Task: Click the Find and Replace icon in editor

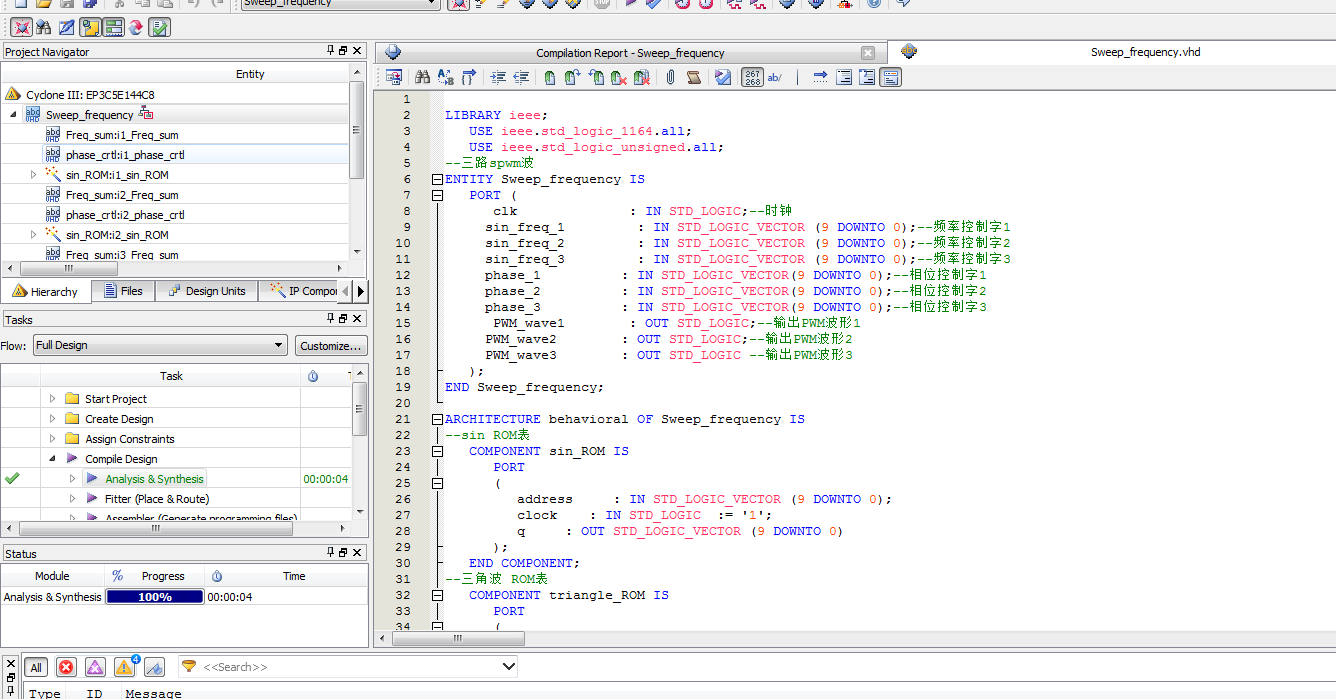Action: tap(446, 77)
